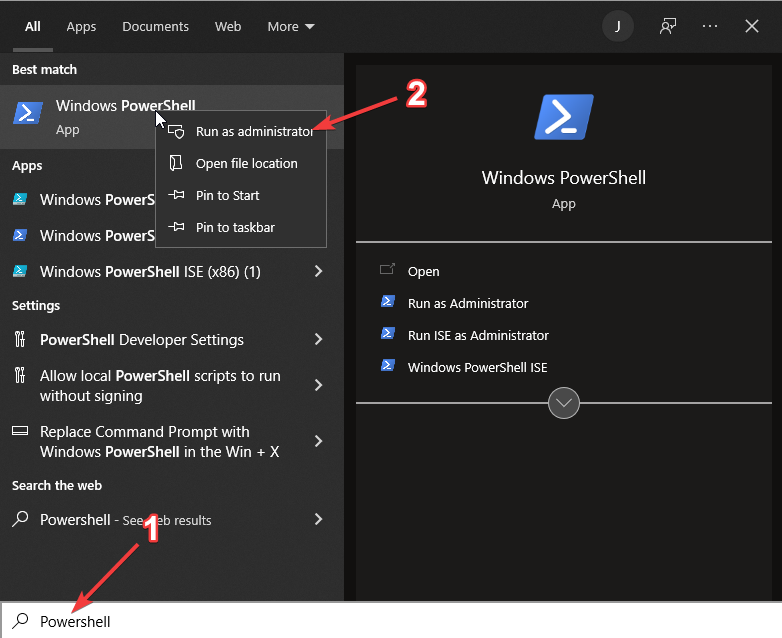Click the magnifier icon beside web results
Image resolution: width=782 pixels, height=638 pixels.
pyautogui.click(x=20, y=519)
